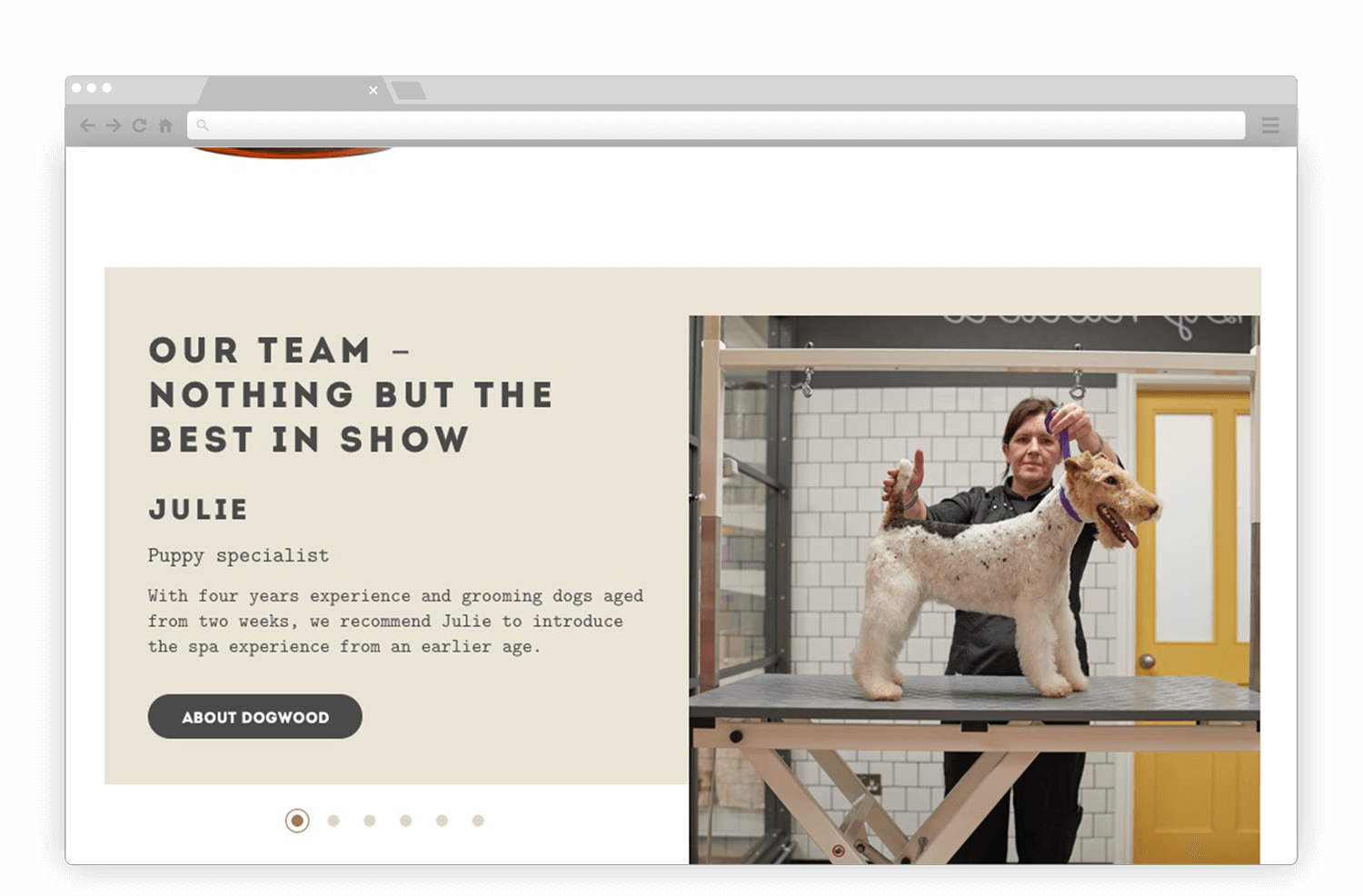Click the browser forward arrow
This screenshot has height=896, width=1363.
tap(114, 125)
